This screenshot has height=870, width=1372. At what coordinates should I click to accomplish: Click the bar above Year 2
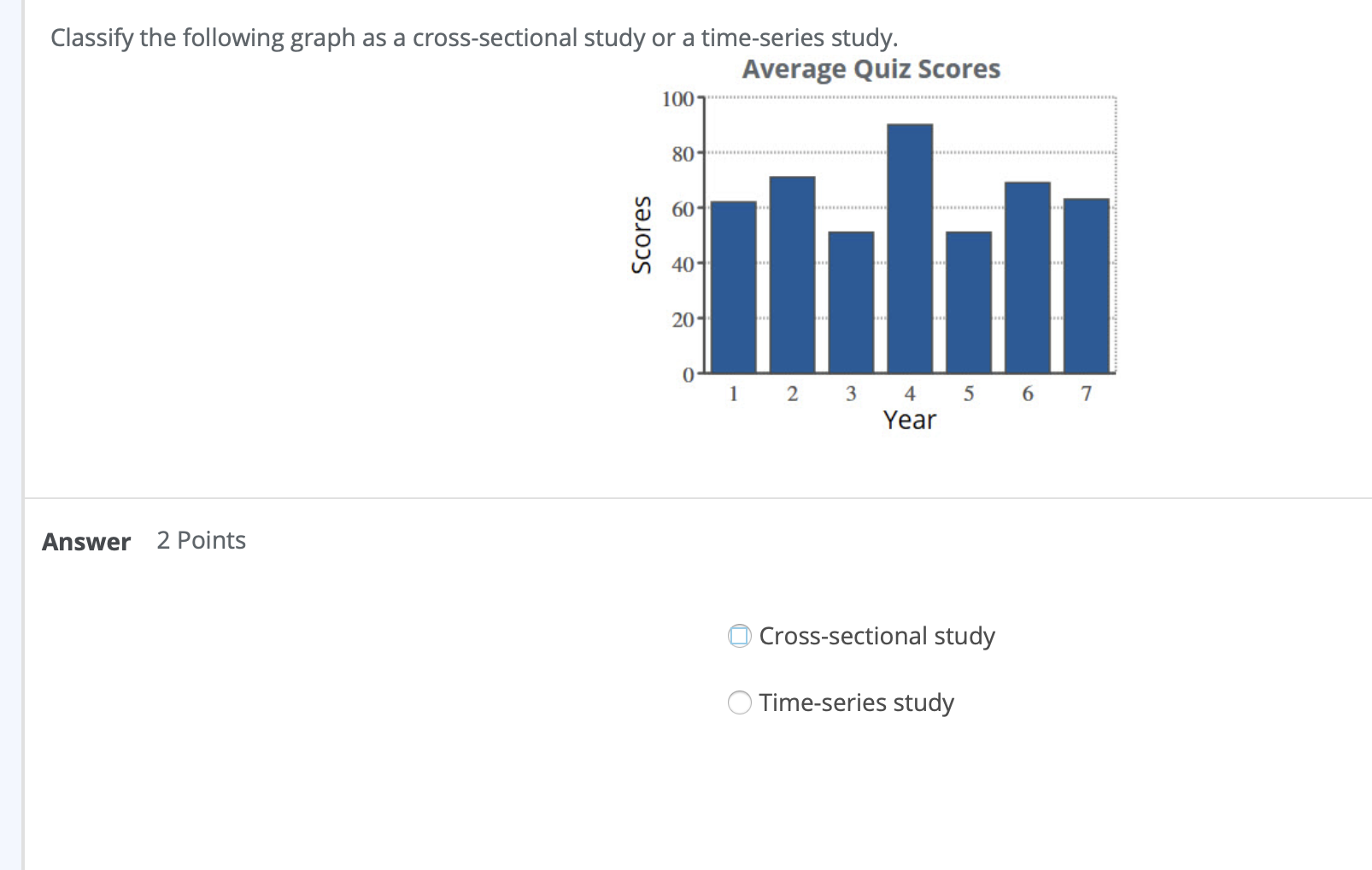click(793, 273)
